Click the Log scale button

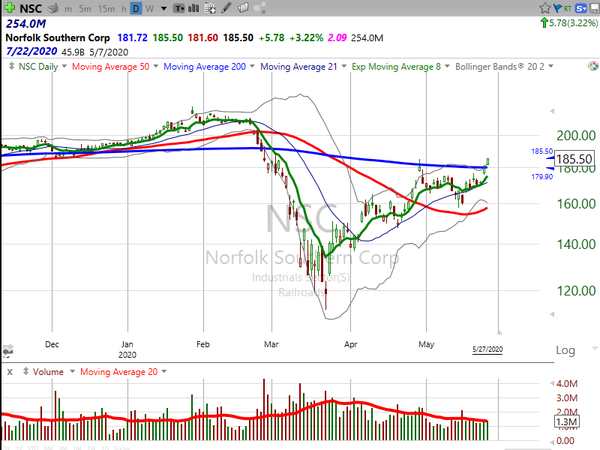(x=565, y=350)
